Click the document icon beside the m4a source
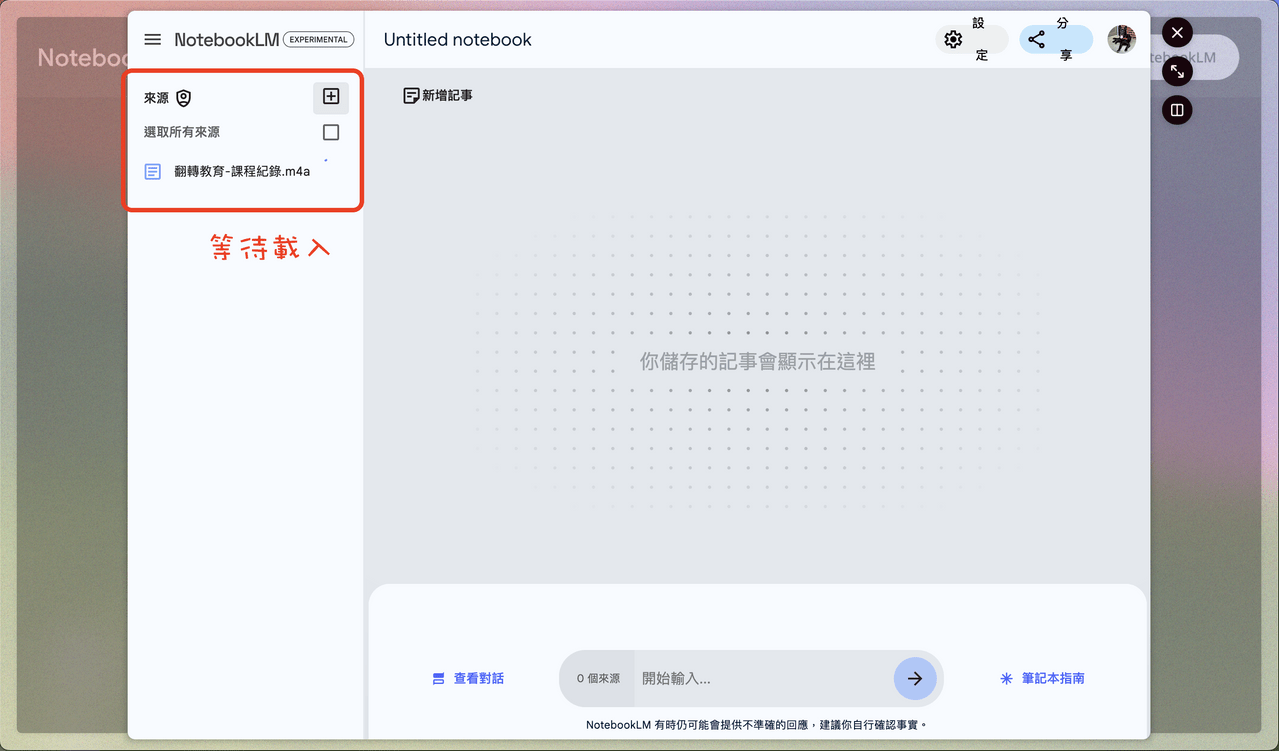The image size is (1279, 751). tap(153, 172)
